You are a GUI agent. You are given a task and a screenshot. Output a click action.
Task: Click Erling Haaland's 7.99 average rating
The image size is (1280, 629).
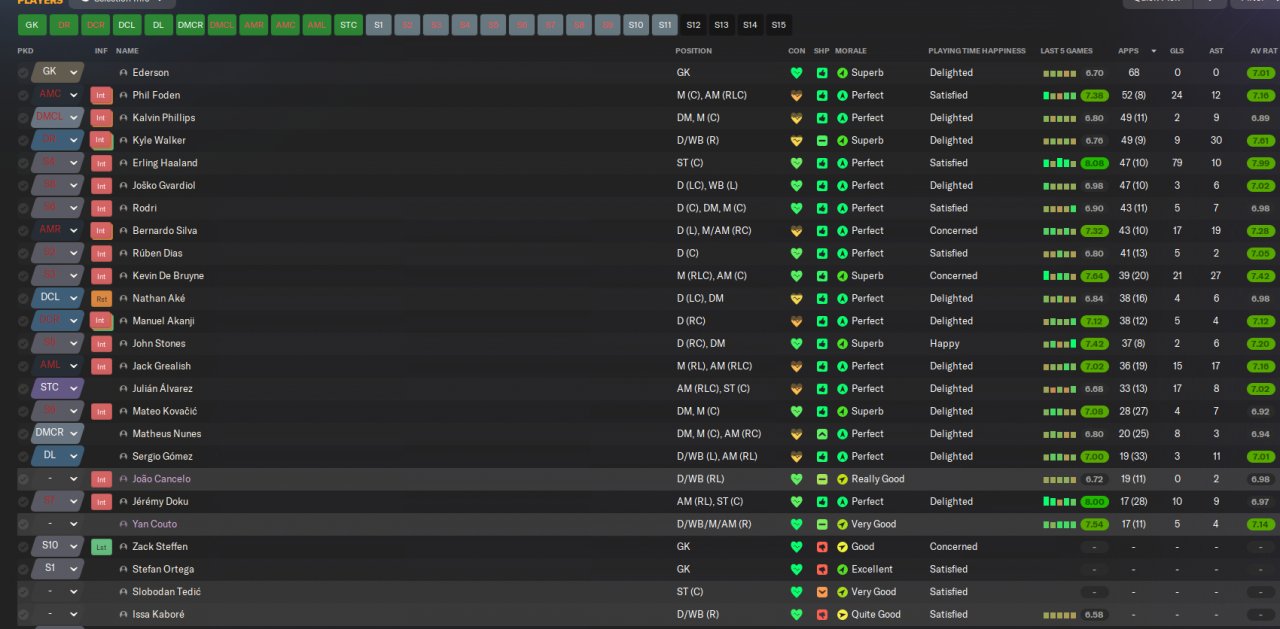(x=1261, y=163)
